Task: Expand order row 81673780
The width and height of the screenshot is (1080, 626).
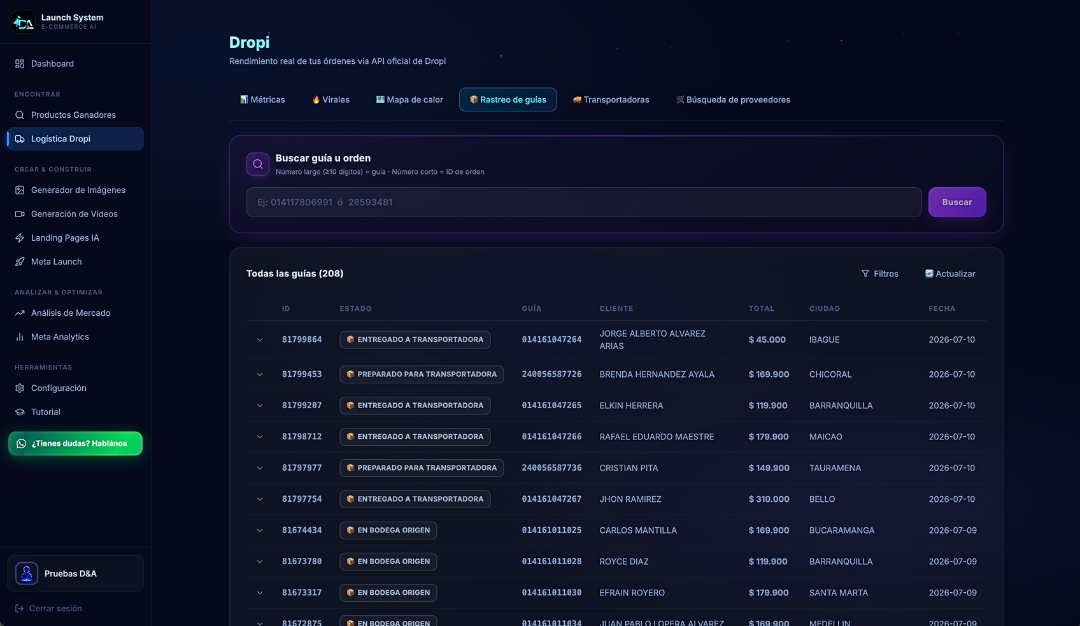Action: 260,561
